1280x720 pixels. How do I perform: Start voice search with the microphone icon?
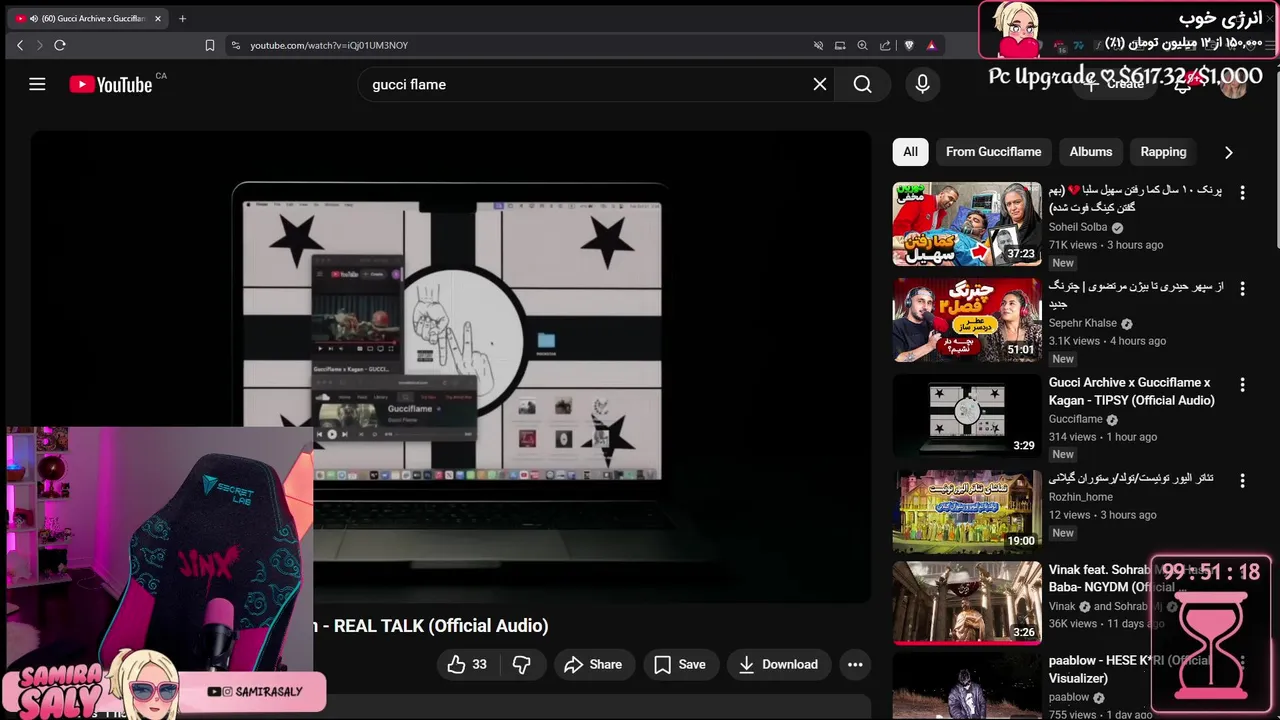(922, 84)
